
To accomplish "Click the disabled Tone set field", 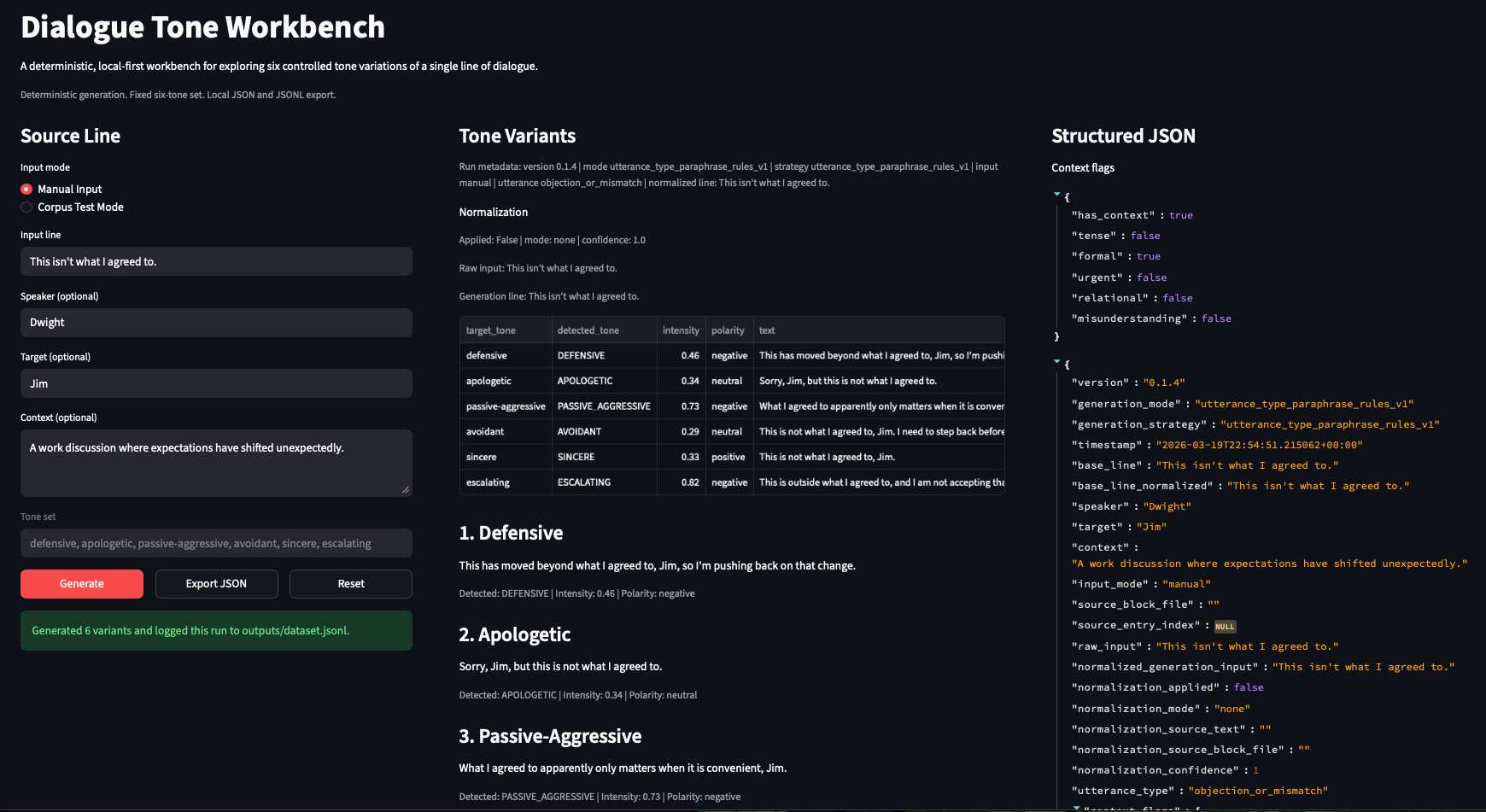I will click(x=216, y=544).
